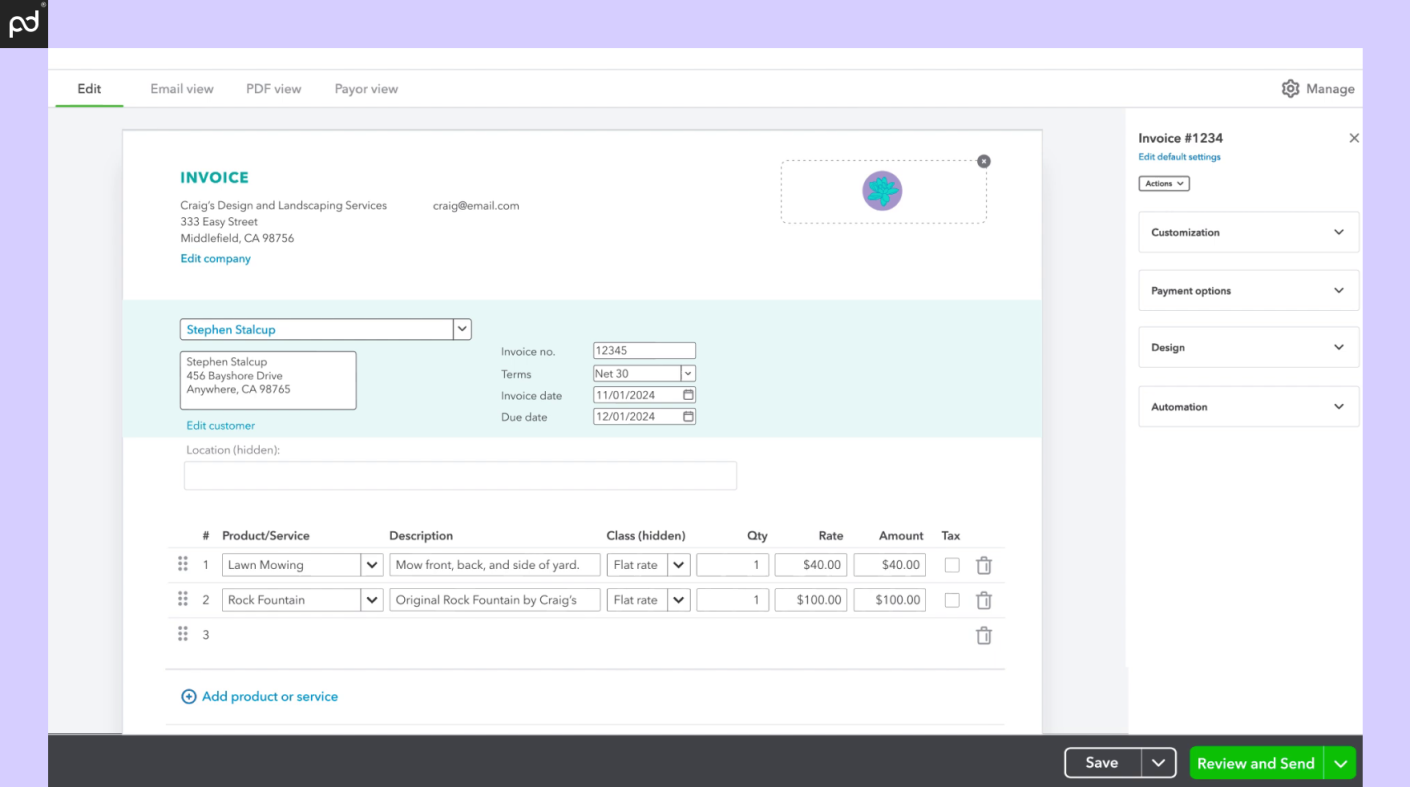Delete the Lawn Mowing line using the trash icon
The height and width of the screenshot is (787, 1410).
pos(983,565)
